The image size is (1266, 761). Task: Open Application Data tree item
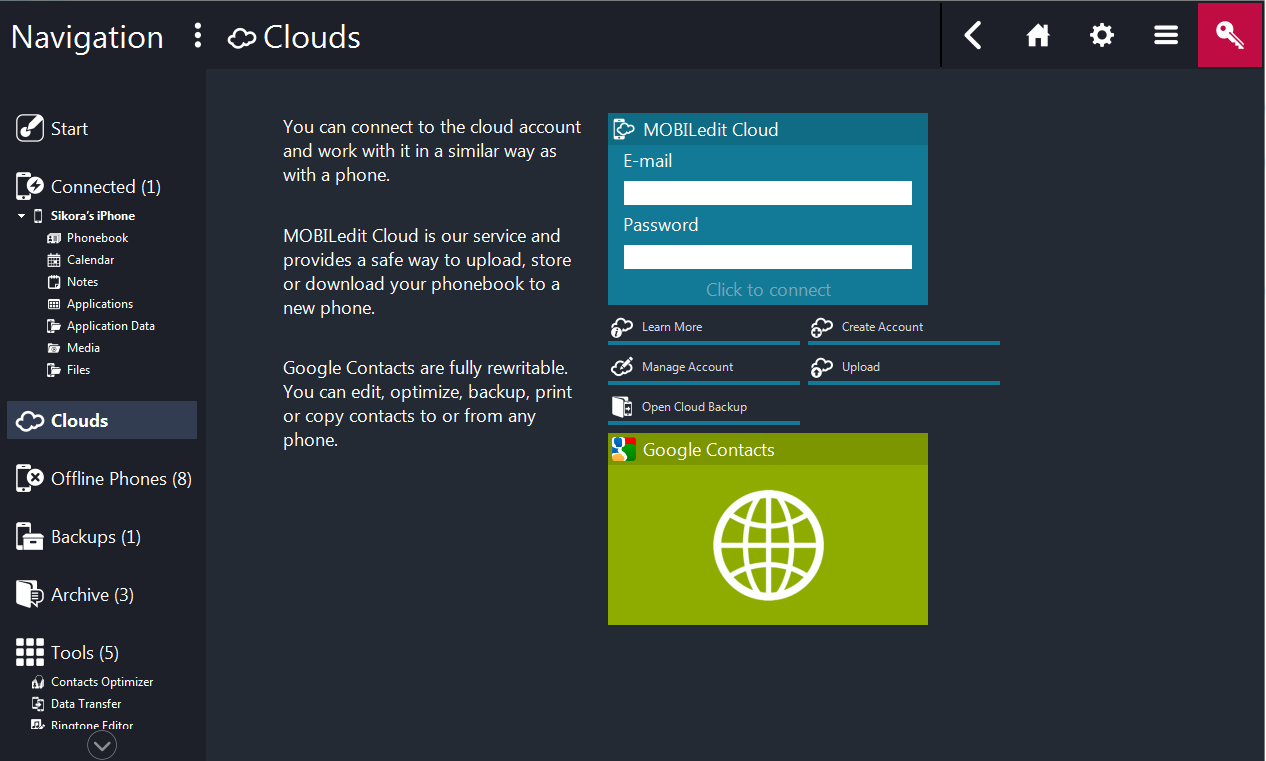(111, 326)
